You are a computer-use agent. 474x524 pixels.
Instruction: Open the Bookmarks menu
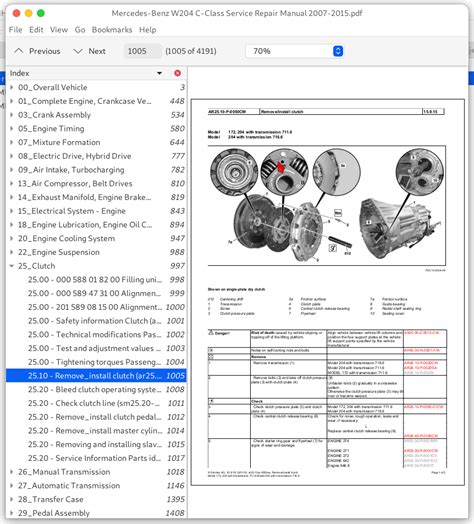tap(112, 30)
